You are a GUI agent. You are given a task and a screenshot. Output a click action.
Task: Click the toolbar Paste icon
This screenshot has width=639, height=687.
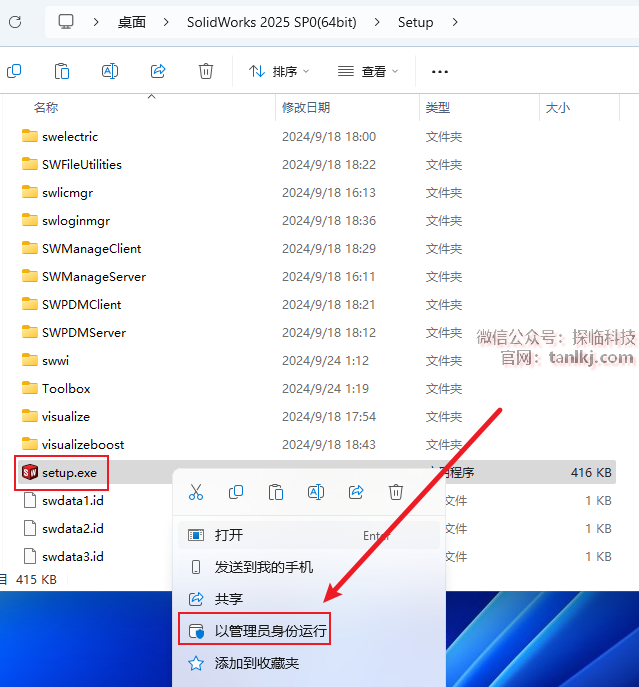[62, 71]
